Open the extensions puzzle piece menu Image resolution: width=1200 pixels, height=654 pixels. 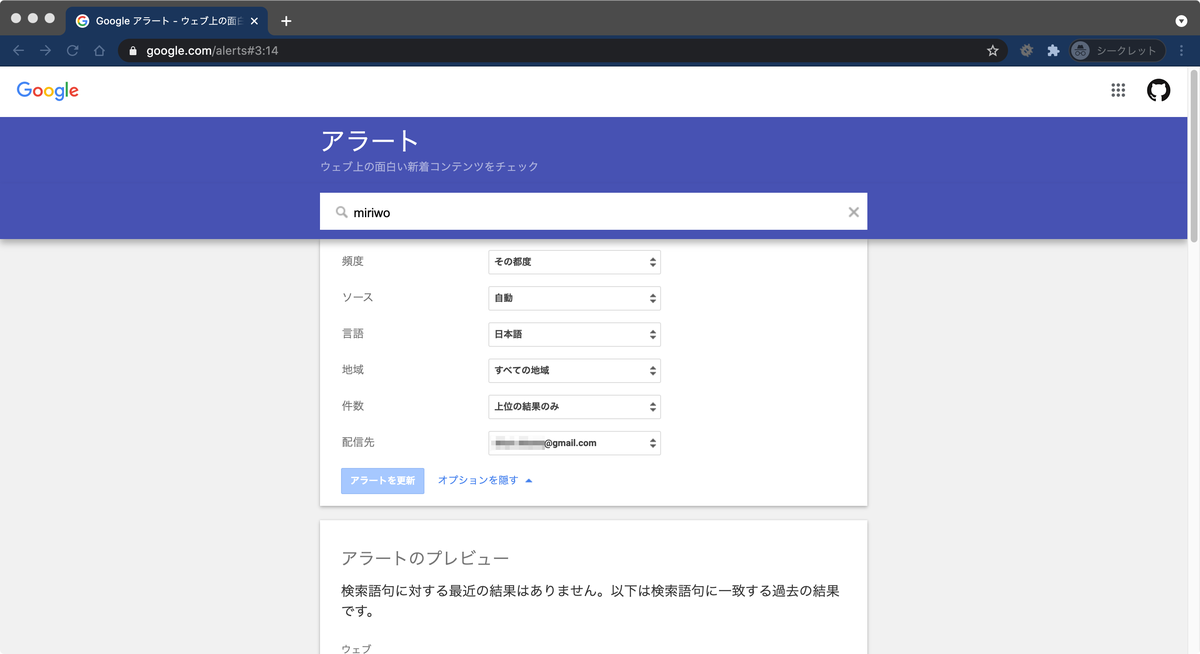pos(1053,50)
